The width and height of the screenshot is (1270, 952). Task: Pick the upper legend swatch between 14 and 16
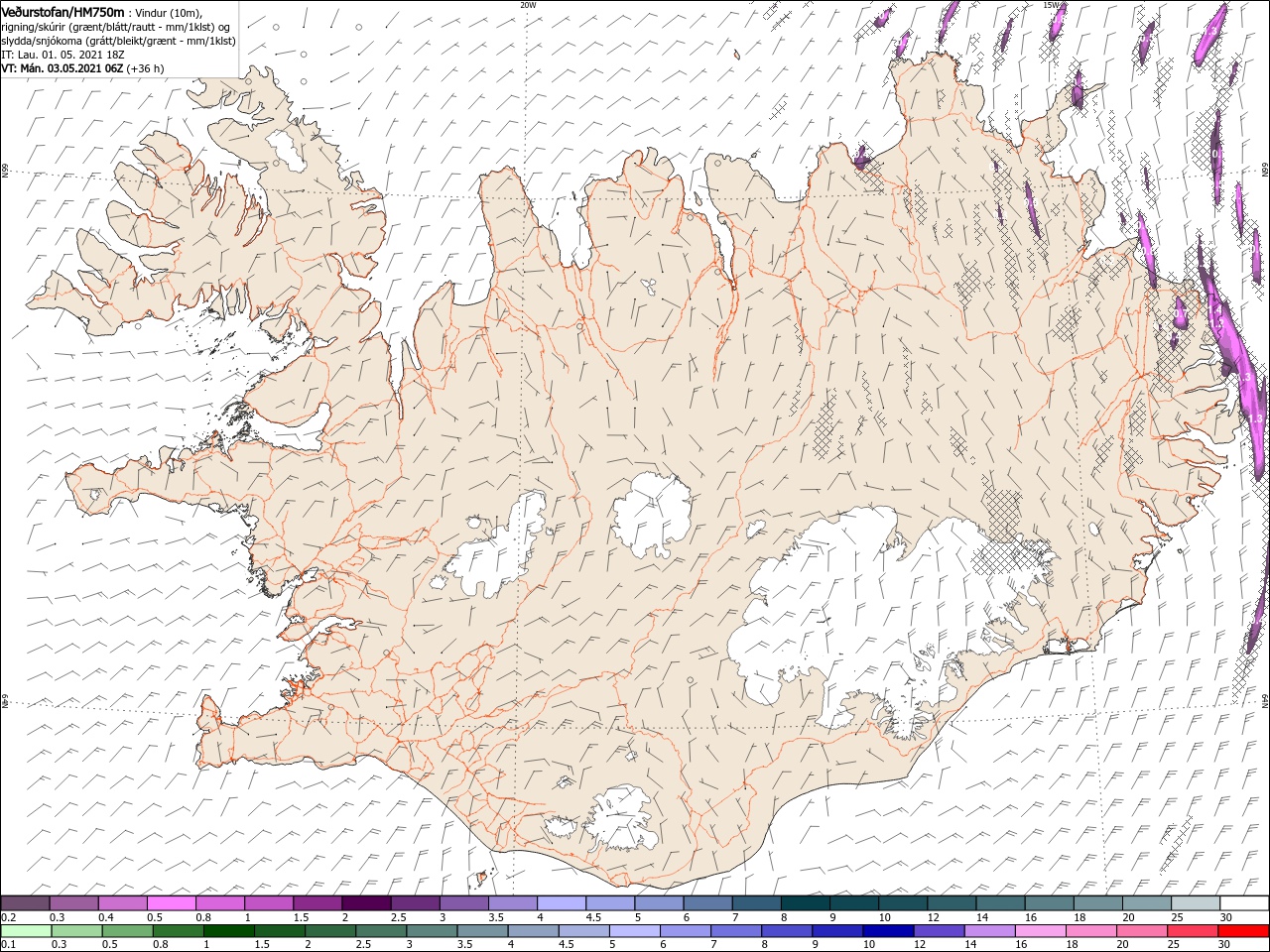coord(1000,903)
